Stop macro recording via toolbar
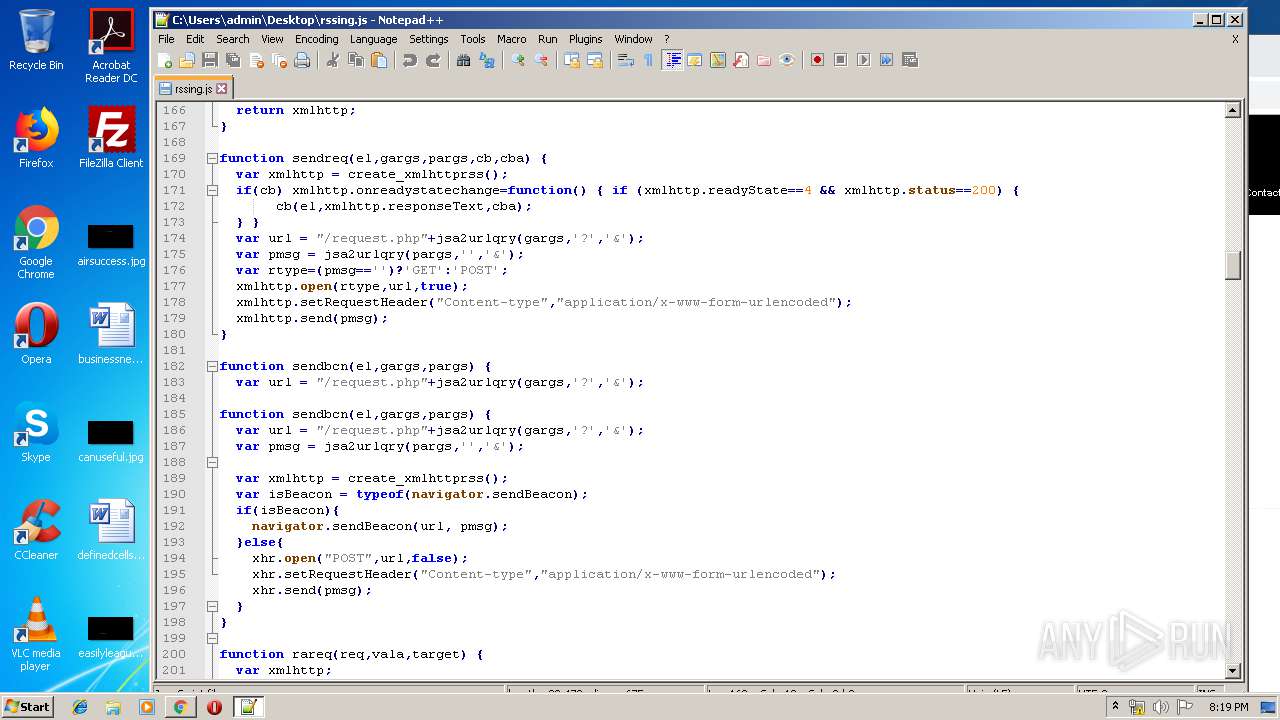 tap(841, 60)
